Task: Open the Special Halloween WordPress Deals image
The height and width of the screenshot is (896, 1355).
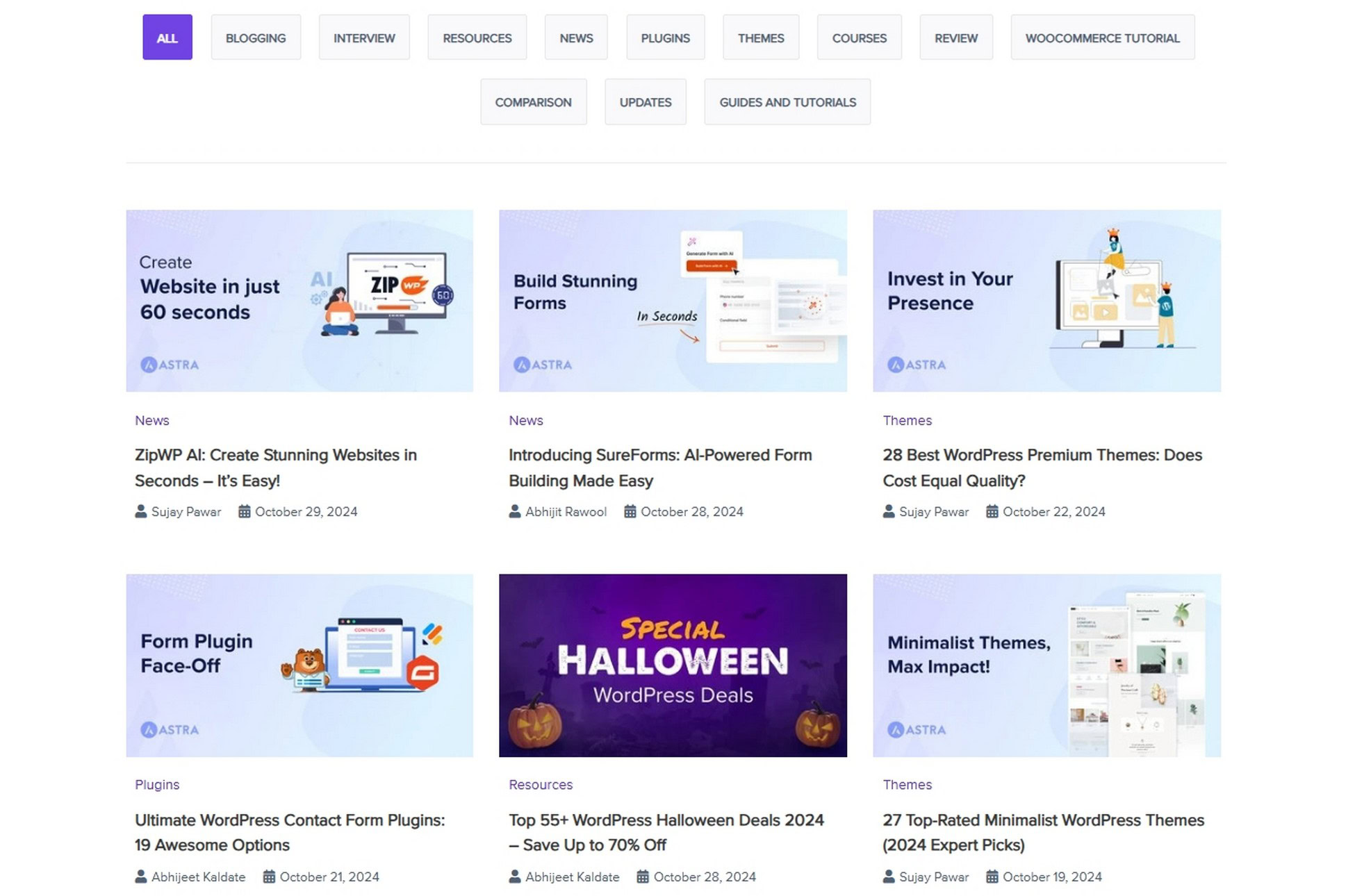Action: tap(673, 665)
